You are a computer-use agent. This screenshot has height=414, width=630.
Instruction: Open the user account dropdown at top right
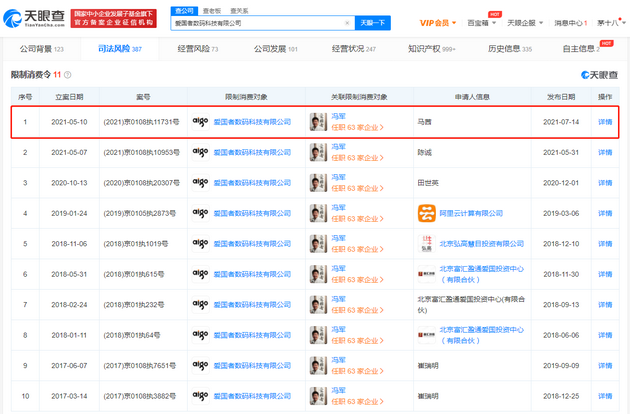click(611, 23)
